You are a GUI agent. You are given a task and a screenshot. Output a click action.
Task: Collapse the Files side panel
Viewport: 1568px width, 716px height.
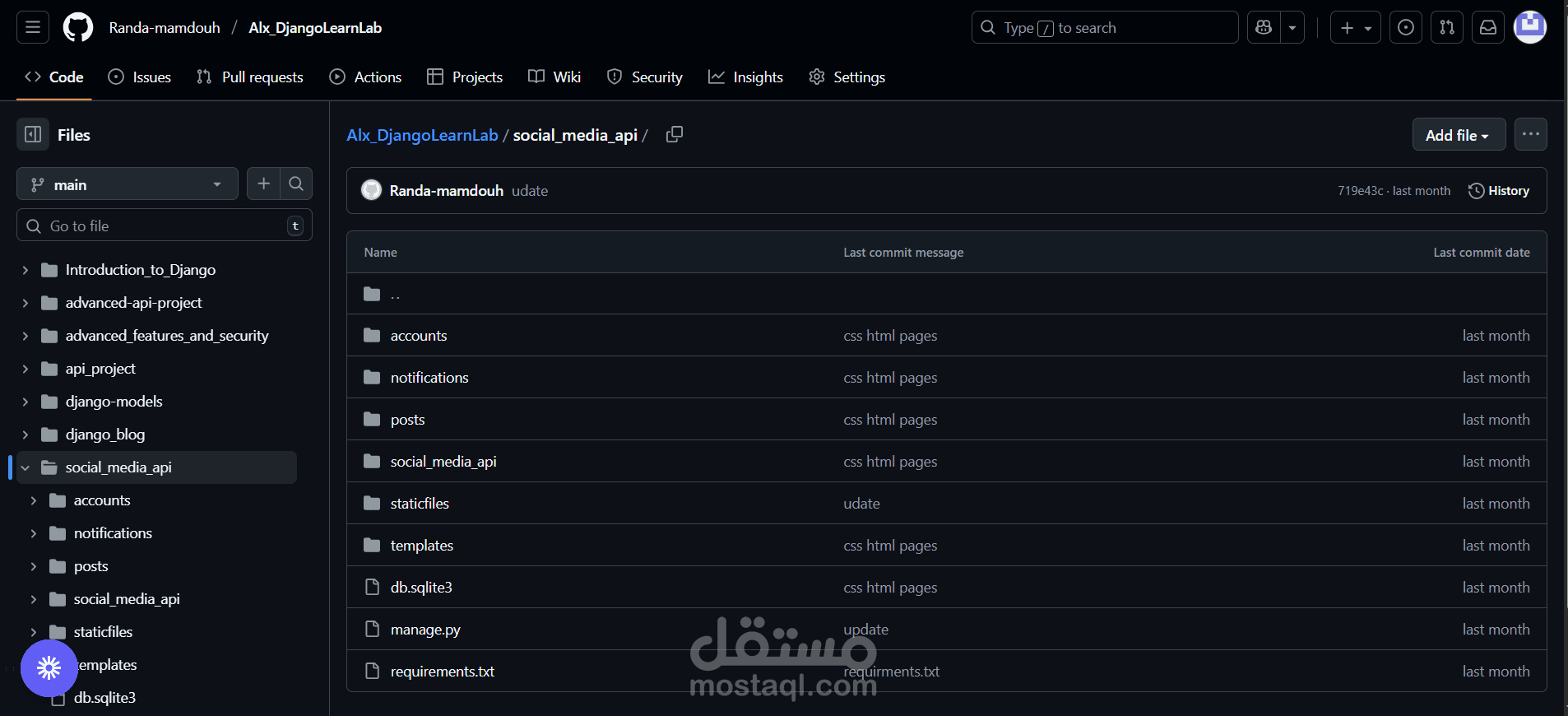[33, 135]
